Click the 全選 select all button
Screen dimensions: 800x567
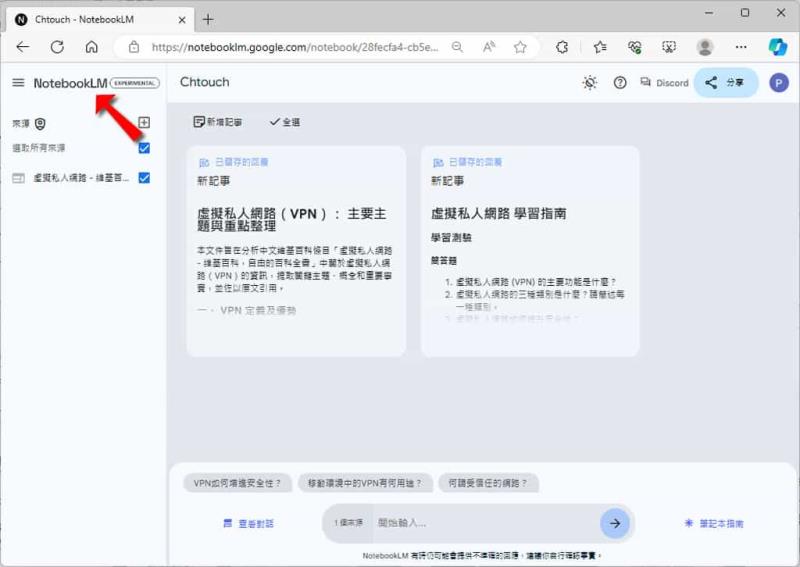pyautogui.click(x=285, y=122)
